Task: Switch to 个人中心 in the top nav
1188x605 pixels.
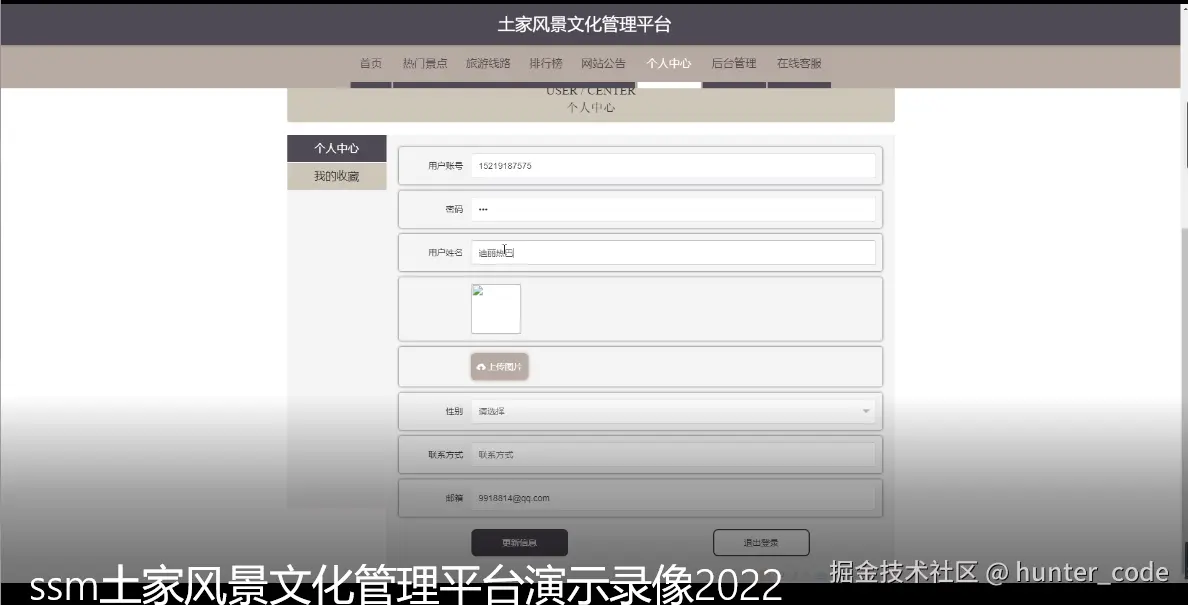Action: 668,64
